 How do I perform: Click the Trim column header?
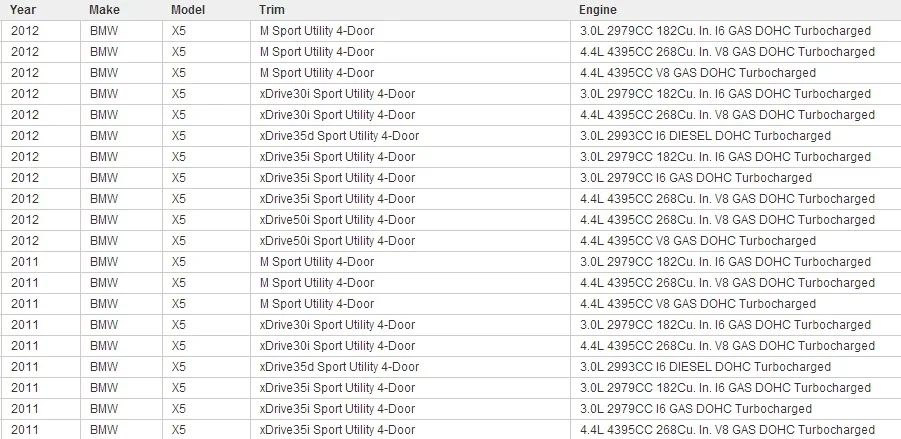pos(272,10)
